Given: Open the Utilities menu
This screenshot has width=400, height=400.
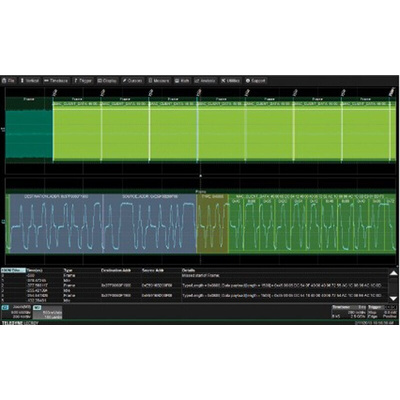Looking at the screenshot, I should [230, 81].
